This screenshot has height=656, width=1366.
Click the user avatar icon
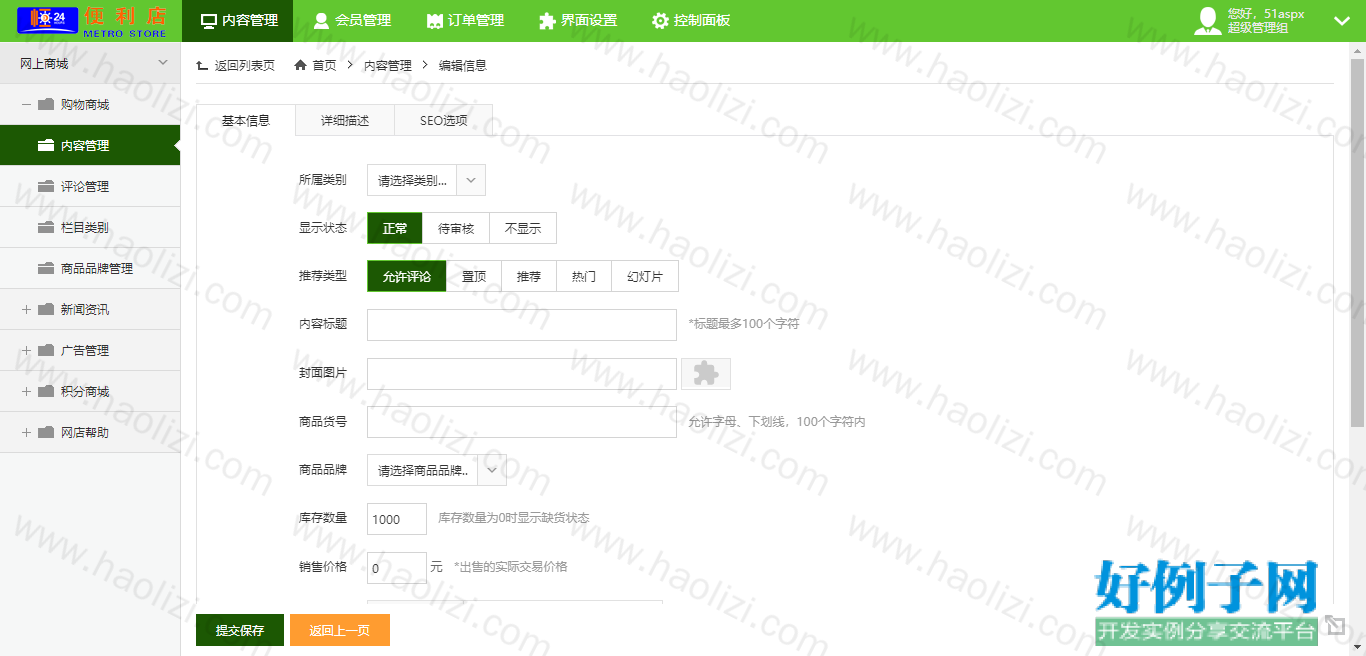1208,21
